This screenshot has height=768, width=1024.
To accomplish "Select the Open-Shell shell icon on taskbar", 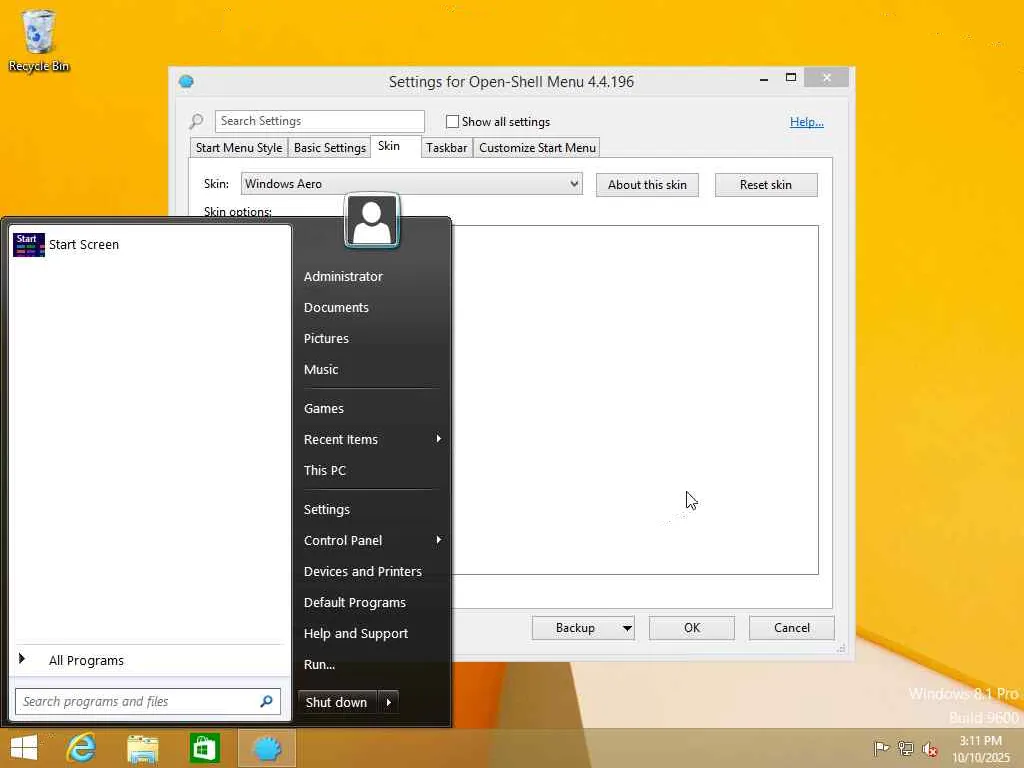I will pos(267,748).
